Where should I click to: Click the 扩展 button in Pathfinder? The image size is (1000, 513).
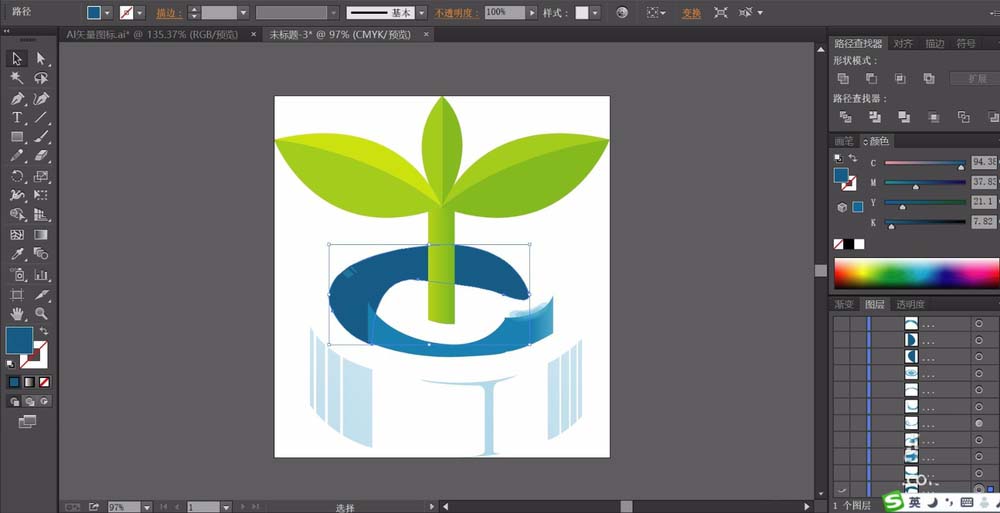[976, 78]
